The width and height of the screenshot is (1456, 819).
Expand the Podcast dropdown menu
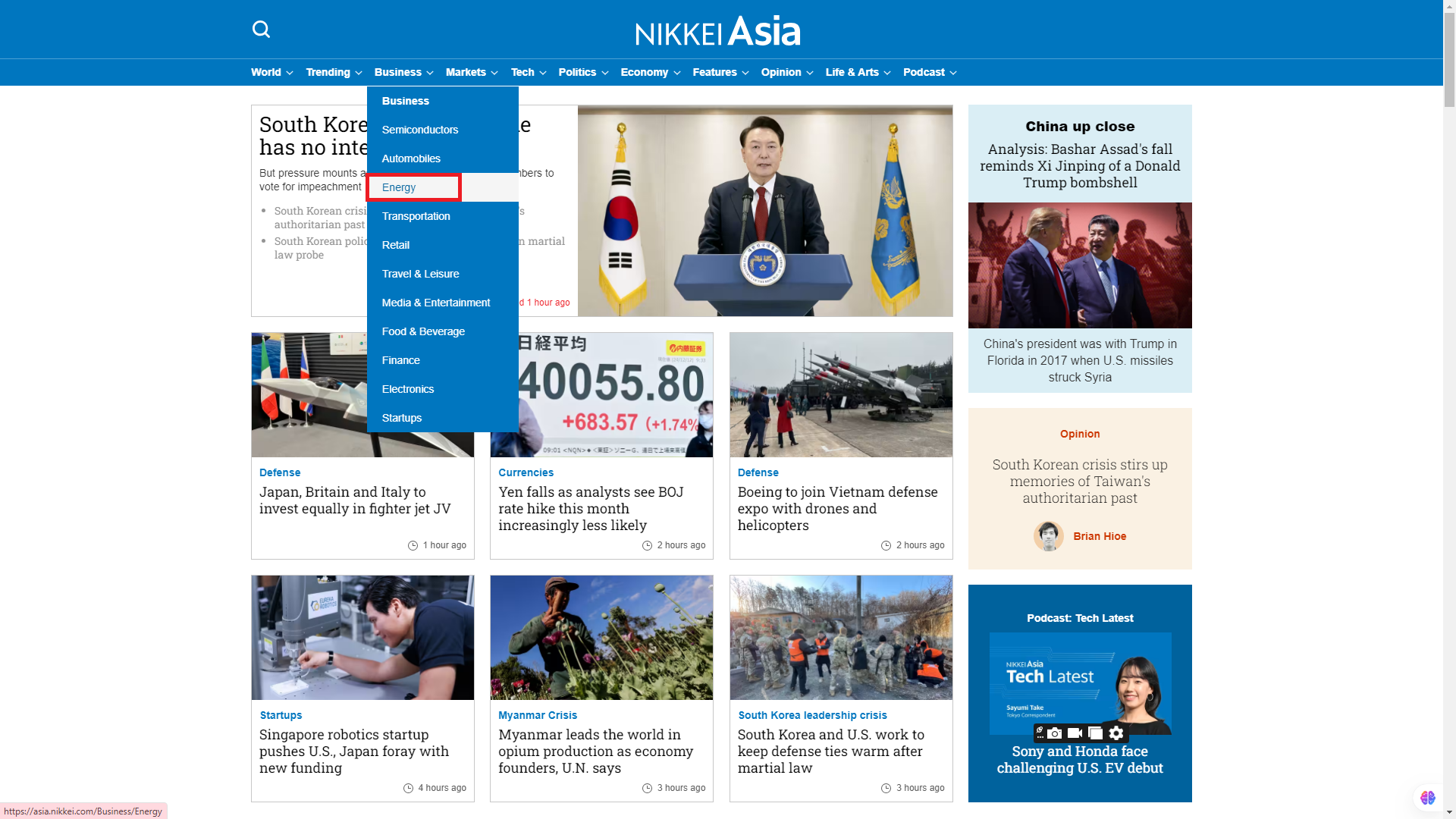click(x=929, y=72)
